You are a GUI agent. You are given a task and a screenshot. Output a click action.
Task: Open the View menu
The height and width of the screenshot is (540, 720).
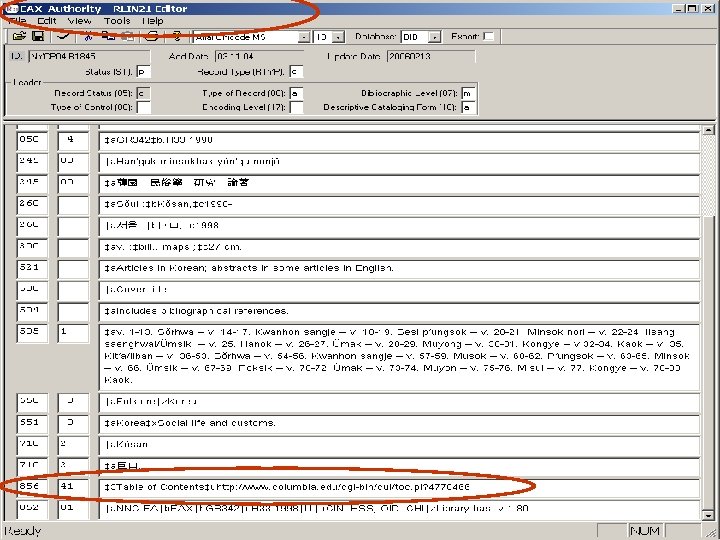pyautogui.click(x=79, y=21)
